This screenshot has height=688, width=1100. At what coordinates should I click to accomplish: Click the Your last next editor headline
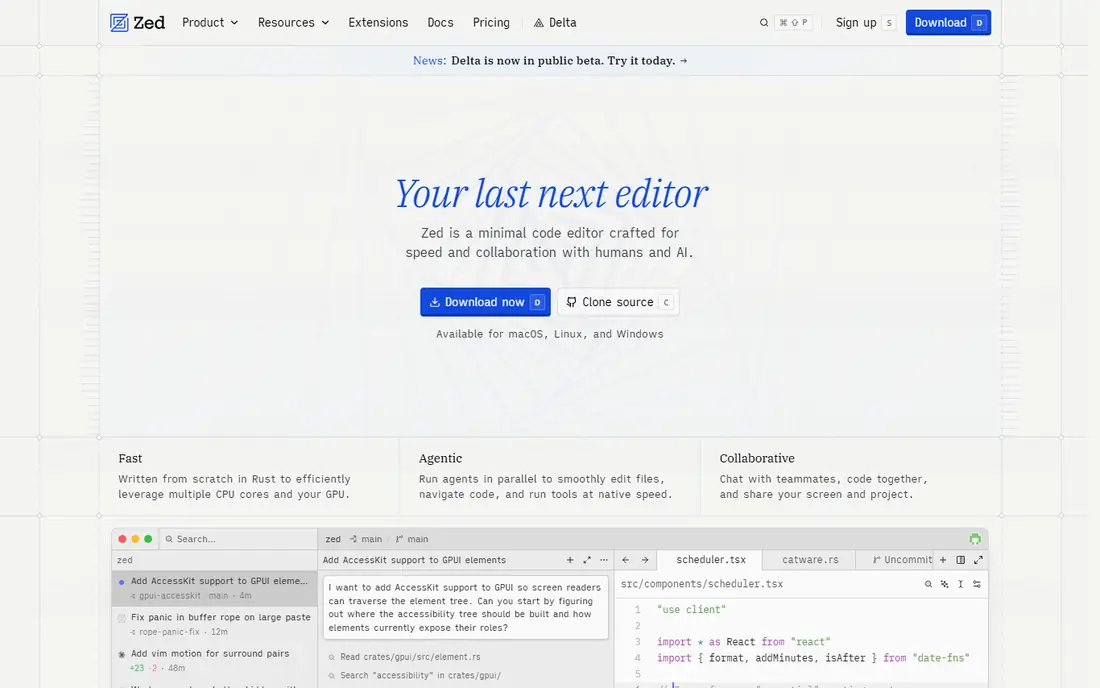point(551,194)
